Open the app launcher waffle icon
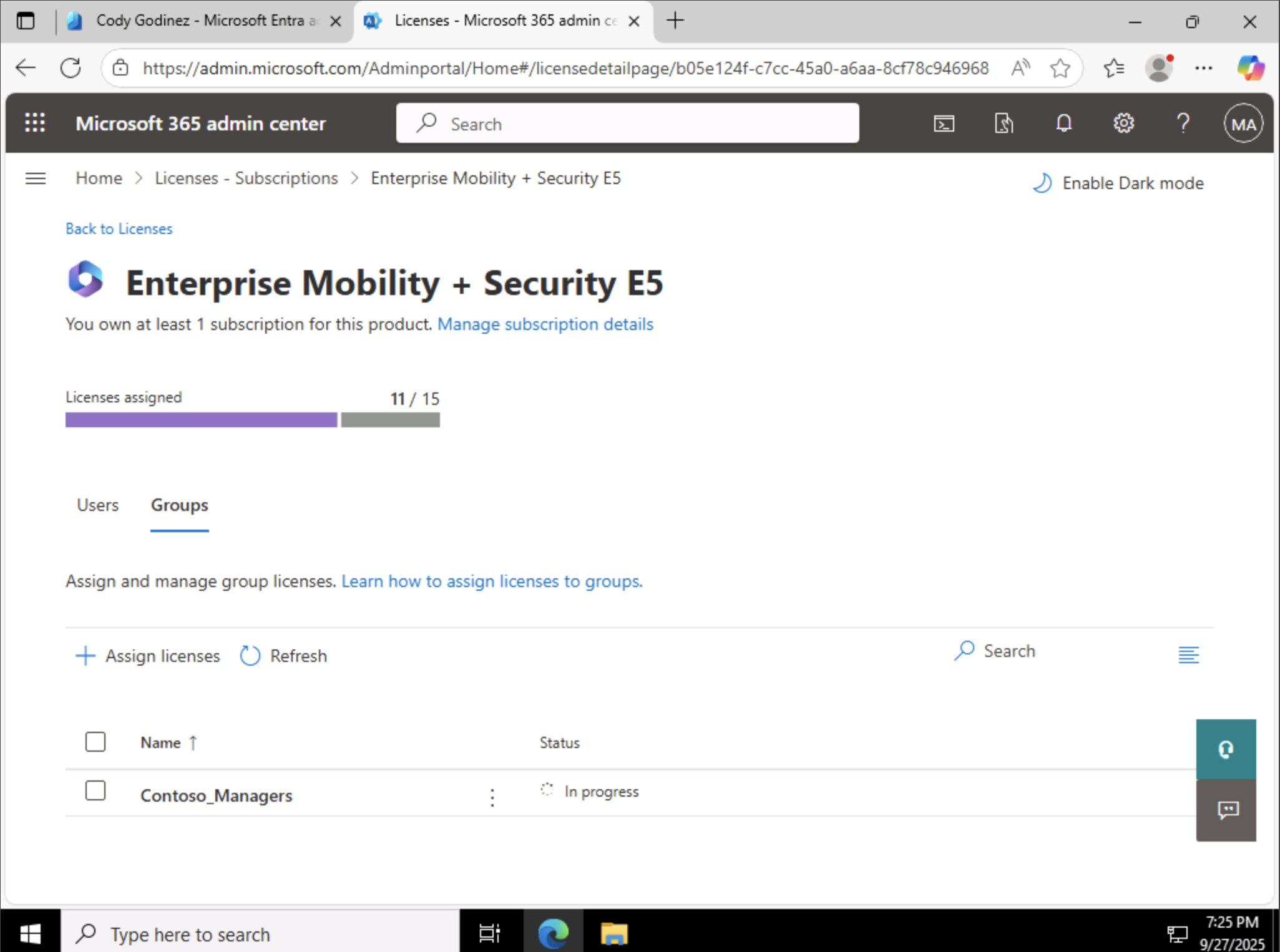The height and width of the screenshot is (952, 1280). point(35,123)
